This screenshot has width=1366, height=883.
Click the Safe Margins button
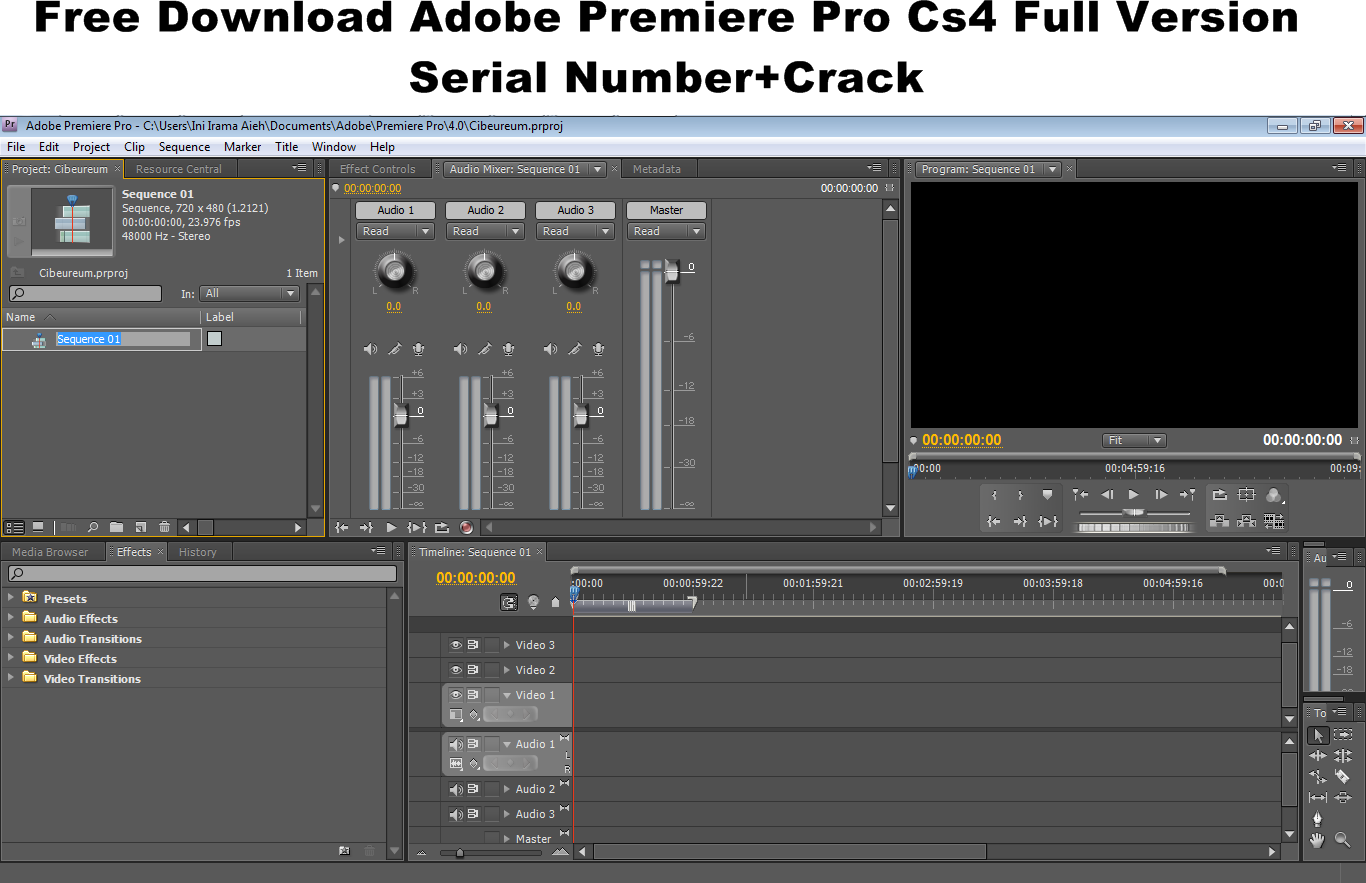1246,495
